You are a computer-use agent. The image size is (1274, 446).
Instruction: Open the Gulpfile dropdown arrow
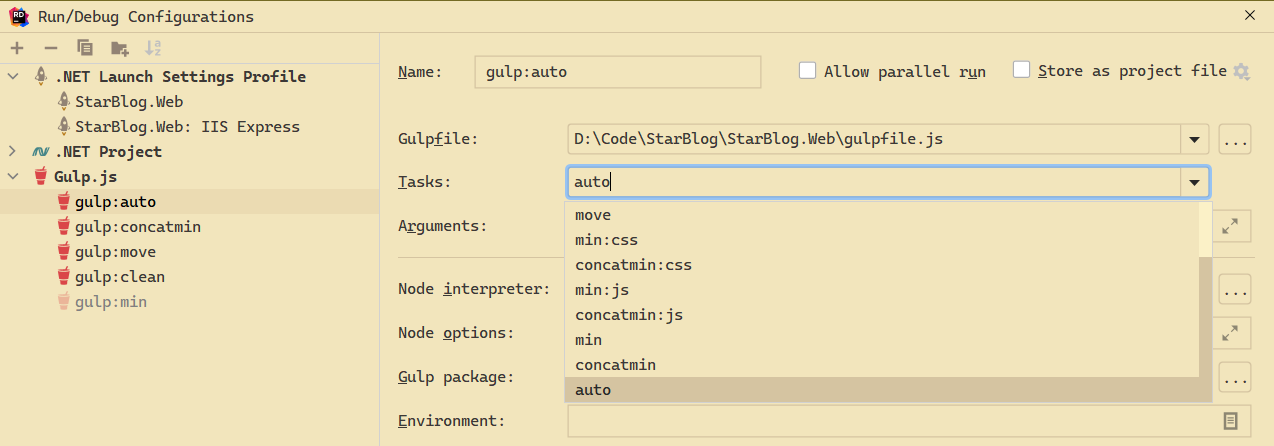click(x=1194, y=140)
